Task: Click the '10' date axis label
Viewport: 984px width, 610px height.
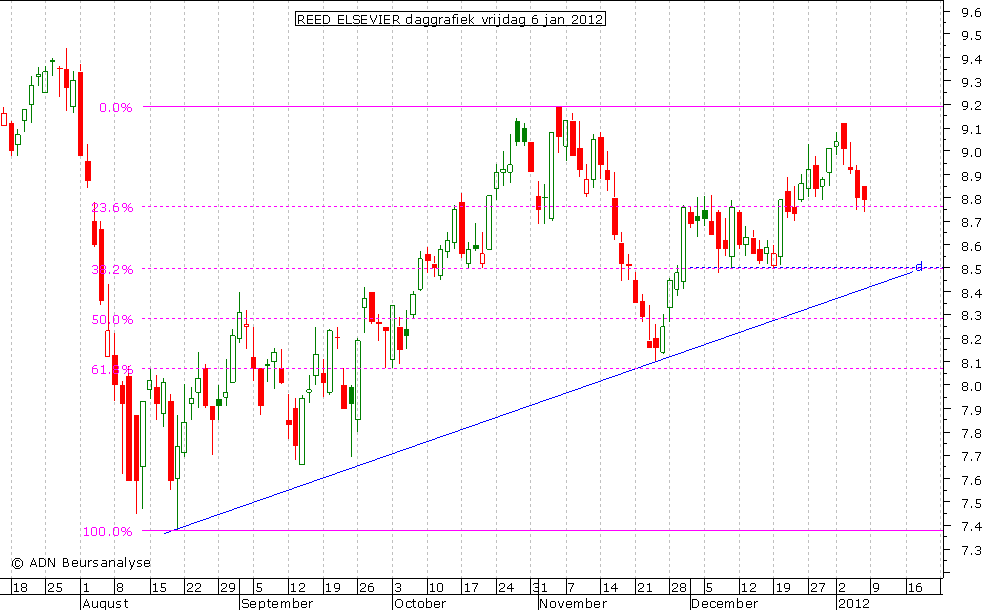Action: (436, 588)
